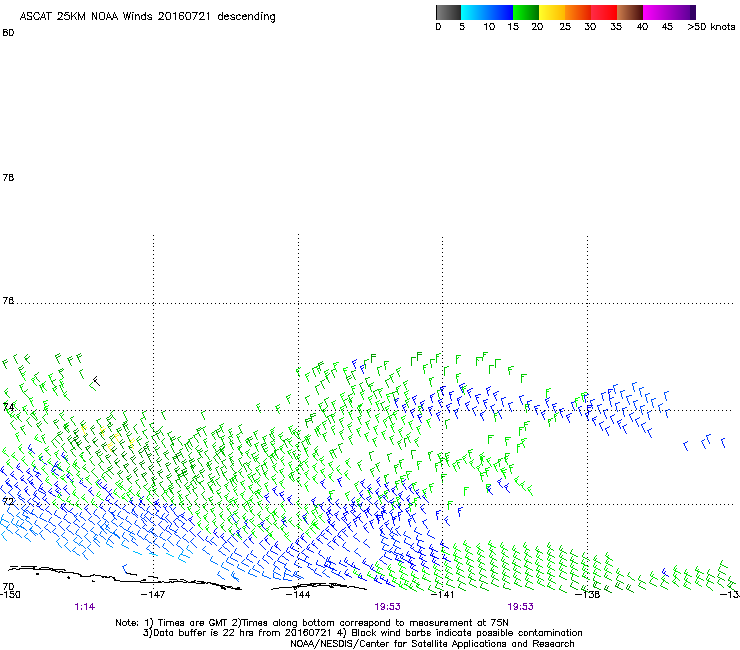This screenshot has height=650, width=740.
Task: Click the longitude label -147
Action: pyautogui.click(x=153, y=594)
